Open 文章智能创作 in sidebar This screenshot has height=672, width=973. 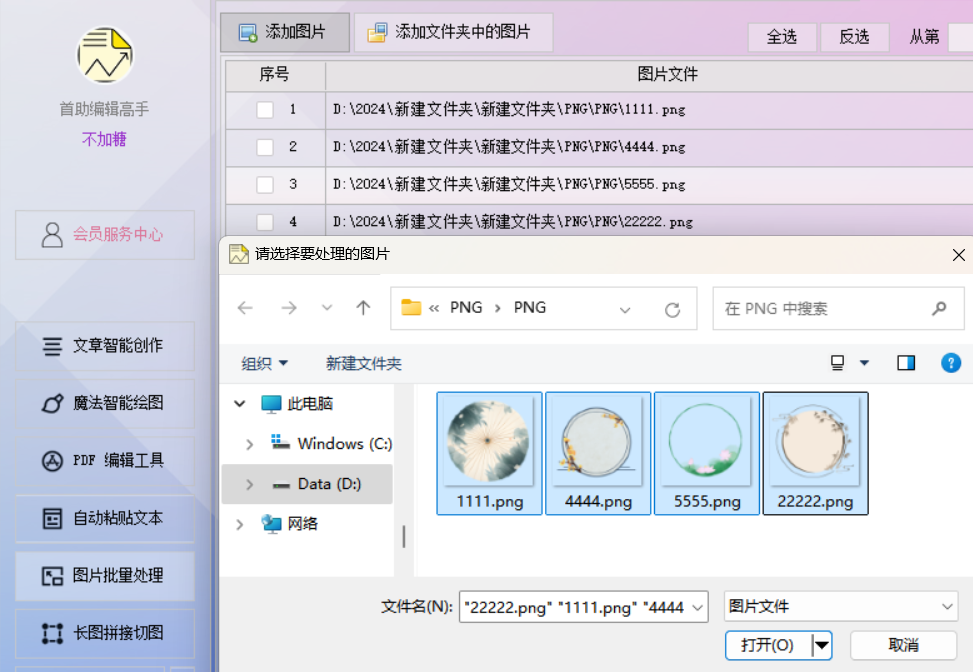105,346
